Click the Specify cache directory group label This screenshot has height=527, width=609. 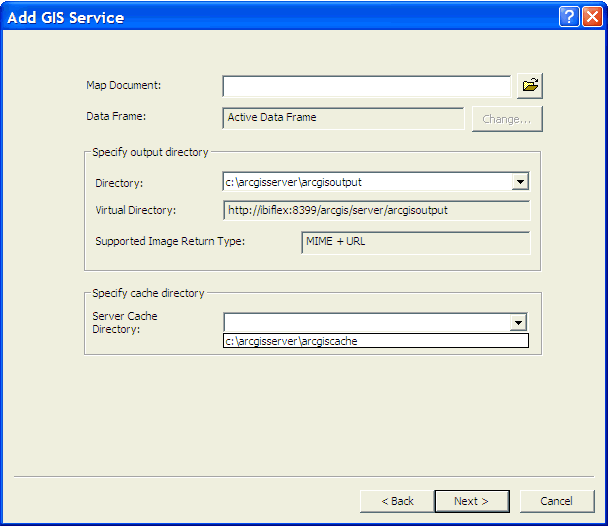coord(148,293)
